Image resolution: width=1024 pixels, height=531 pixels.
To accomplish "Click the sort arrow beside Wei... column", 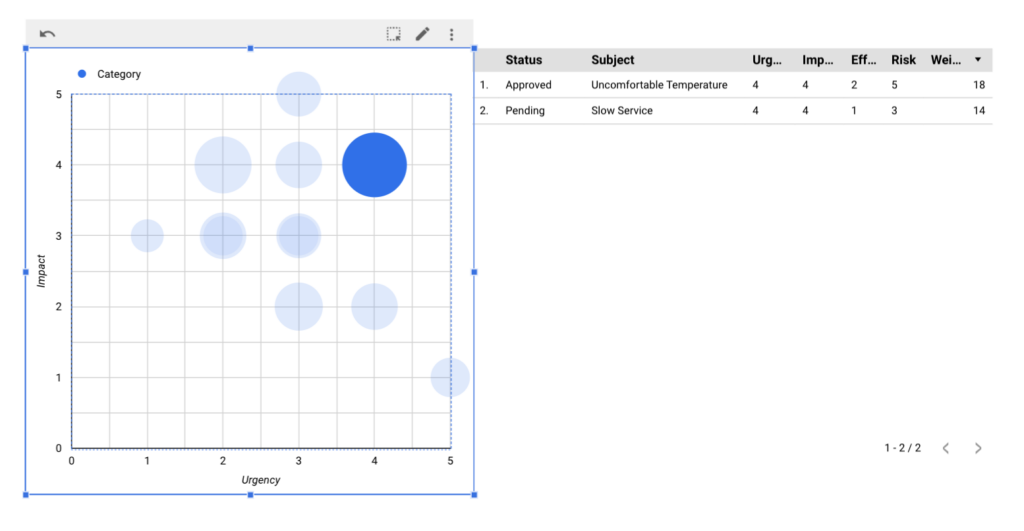I will (x=977, y=60).
